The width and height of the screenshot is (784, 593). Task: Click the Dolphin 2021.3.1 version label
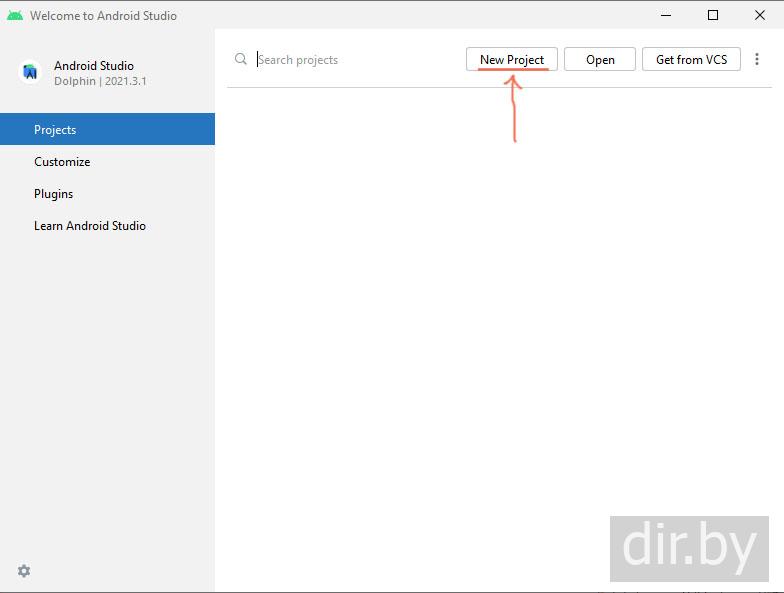pos(100,81)
